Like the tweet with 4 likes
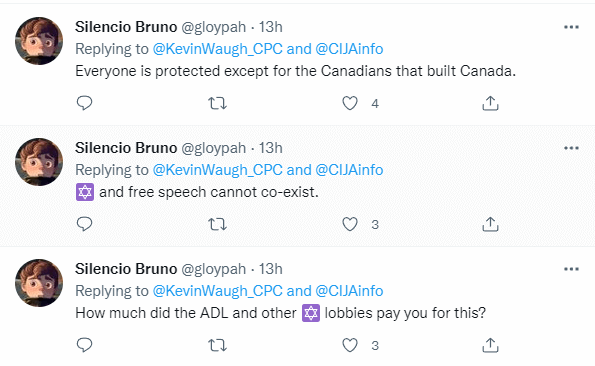The width and height of the screenshot is (595, 366). [350, 103]
